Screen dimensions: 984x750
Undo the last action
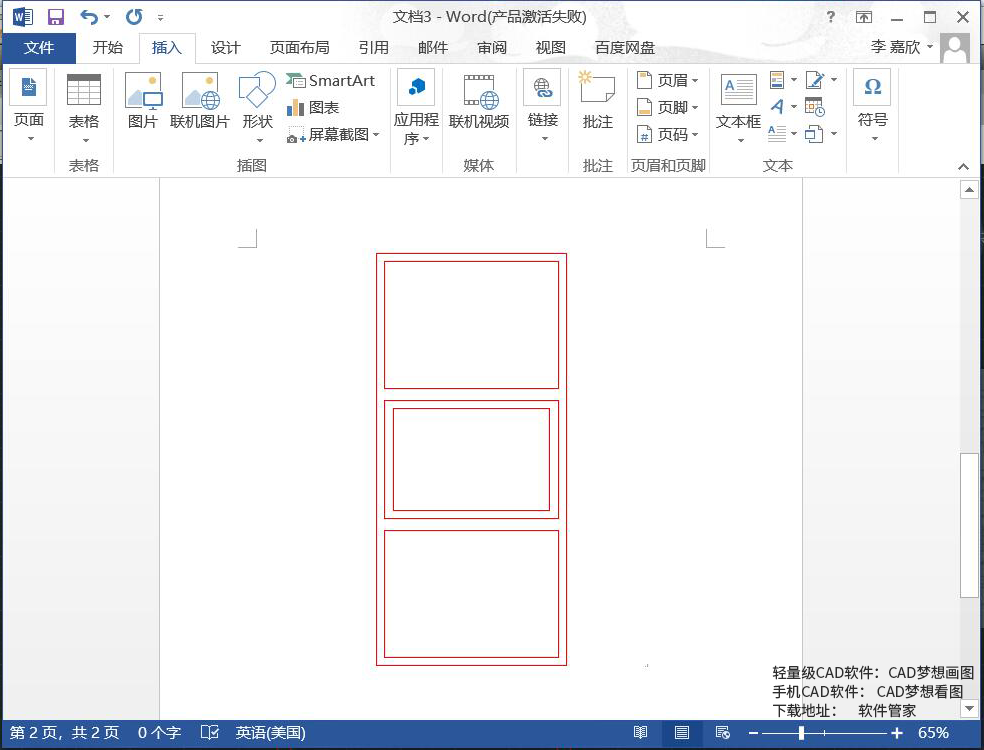[x=89, y=17]
